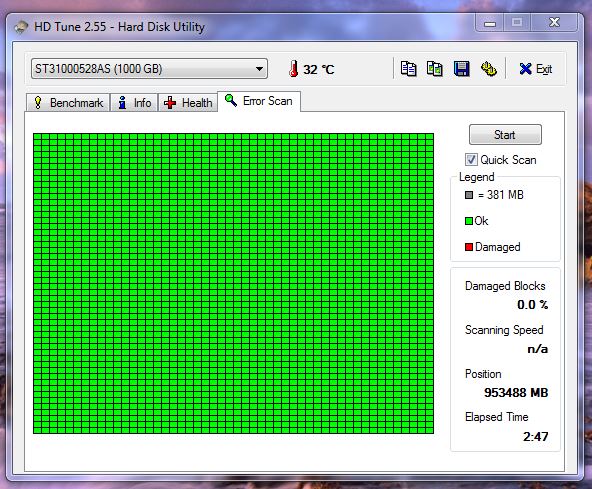The image size is (592, 489).
Task: Click the save screenshot floppy disk icon
Action: 461,69
